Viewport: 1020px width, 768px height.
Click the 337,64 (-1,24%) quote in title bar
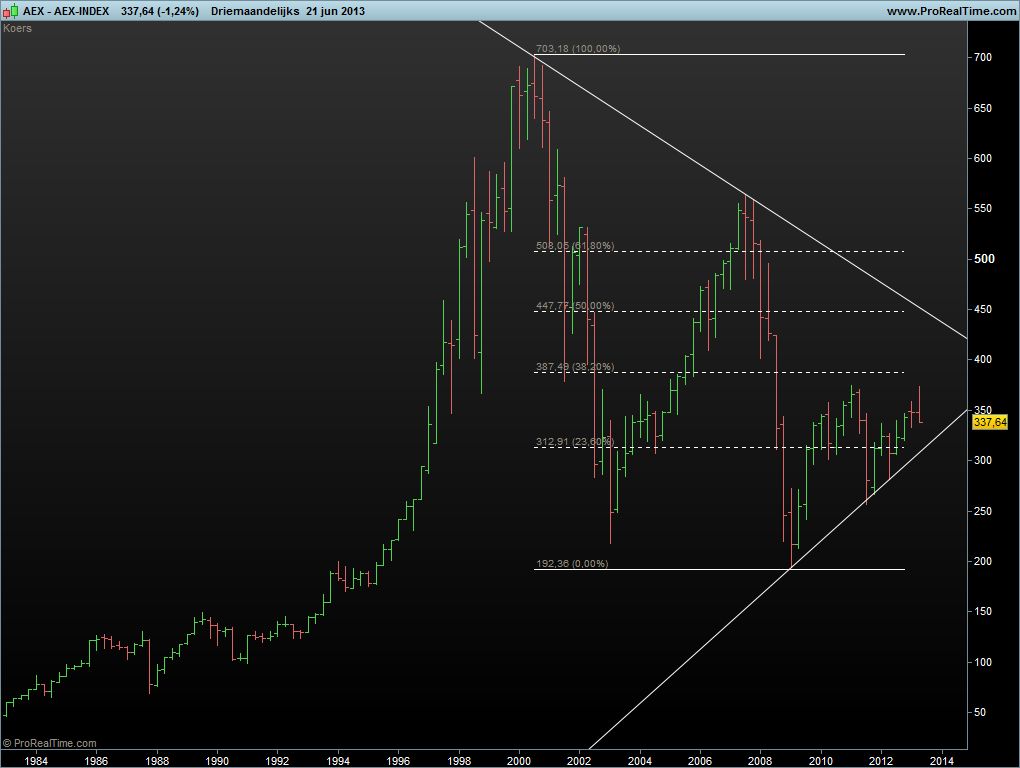click(x=159, y=11)
